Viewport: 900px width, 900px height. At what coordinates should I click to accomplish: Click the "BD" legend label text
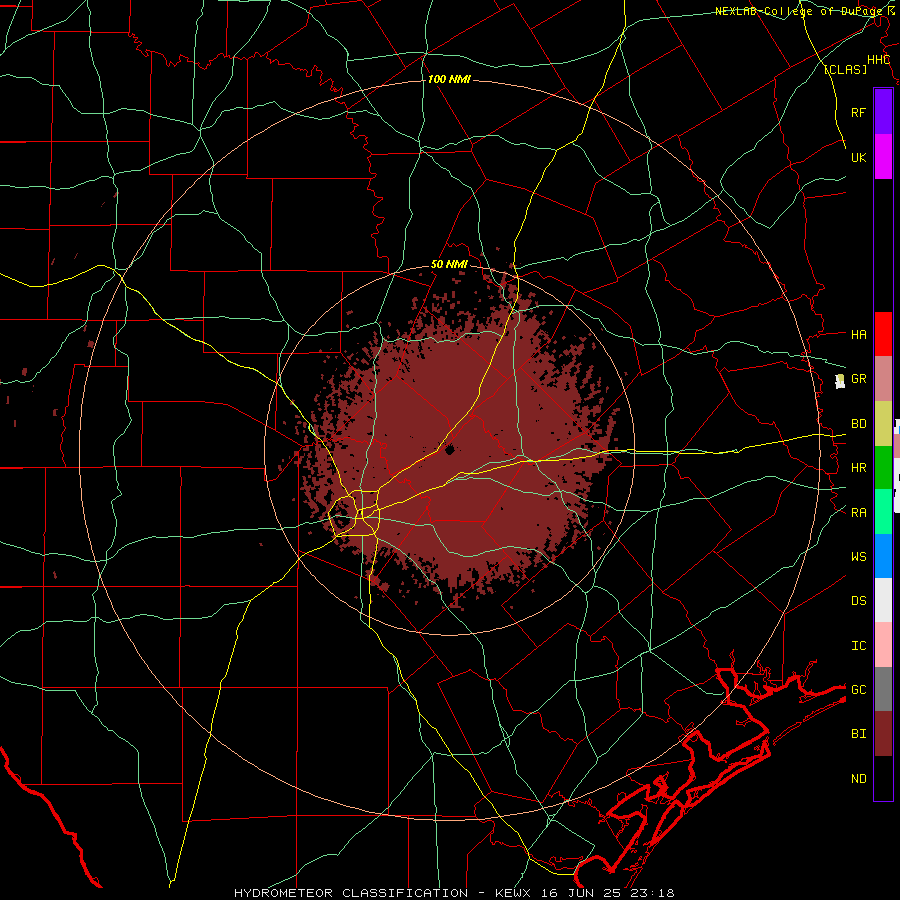(x=858, y=424)
